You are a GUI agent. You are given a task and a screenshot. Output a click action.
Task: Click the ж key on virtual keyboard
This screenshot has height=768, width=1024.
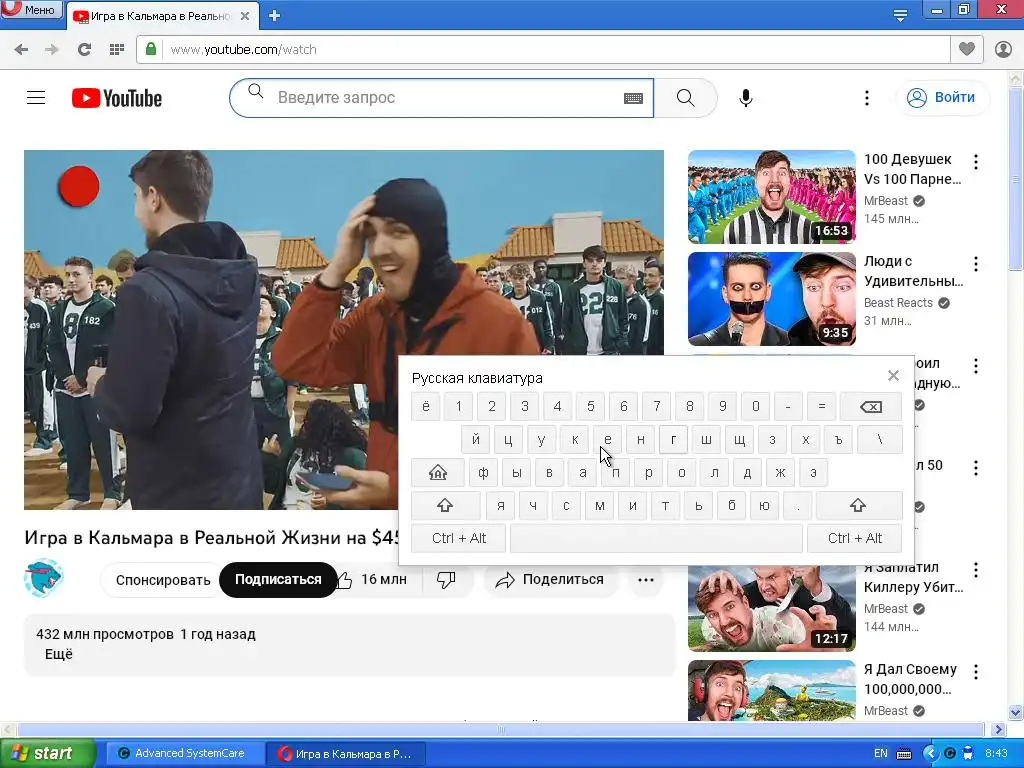(780, 473)
